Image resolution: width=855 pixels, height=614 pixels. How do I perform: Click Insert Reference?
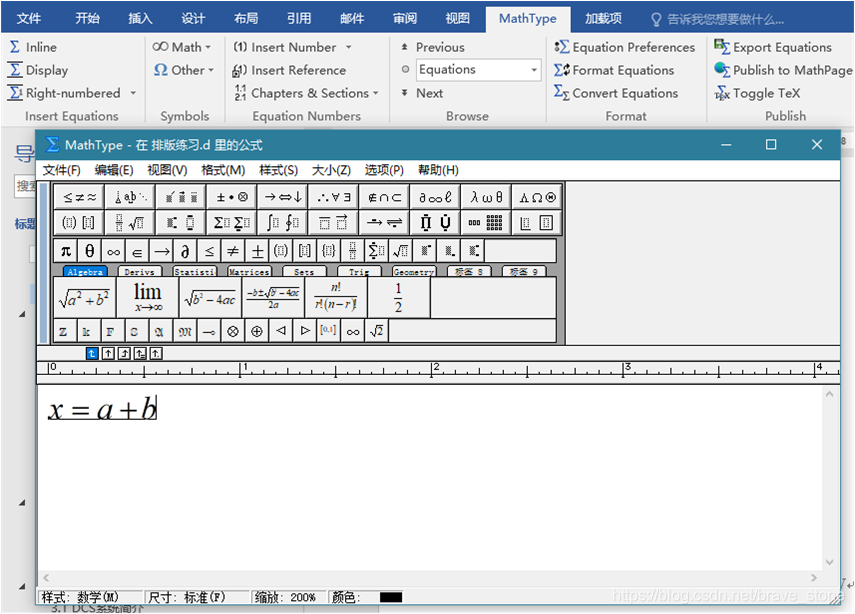290,70
